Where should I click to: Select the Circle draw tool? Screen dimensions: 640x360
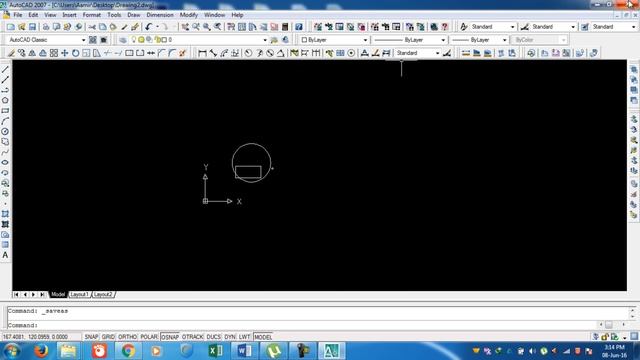[5, 131]
